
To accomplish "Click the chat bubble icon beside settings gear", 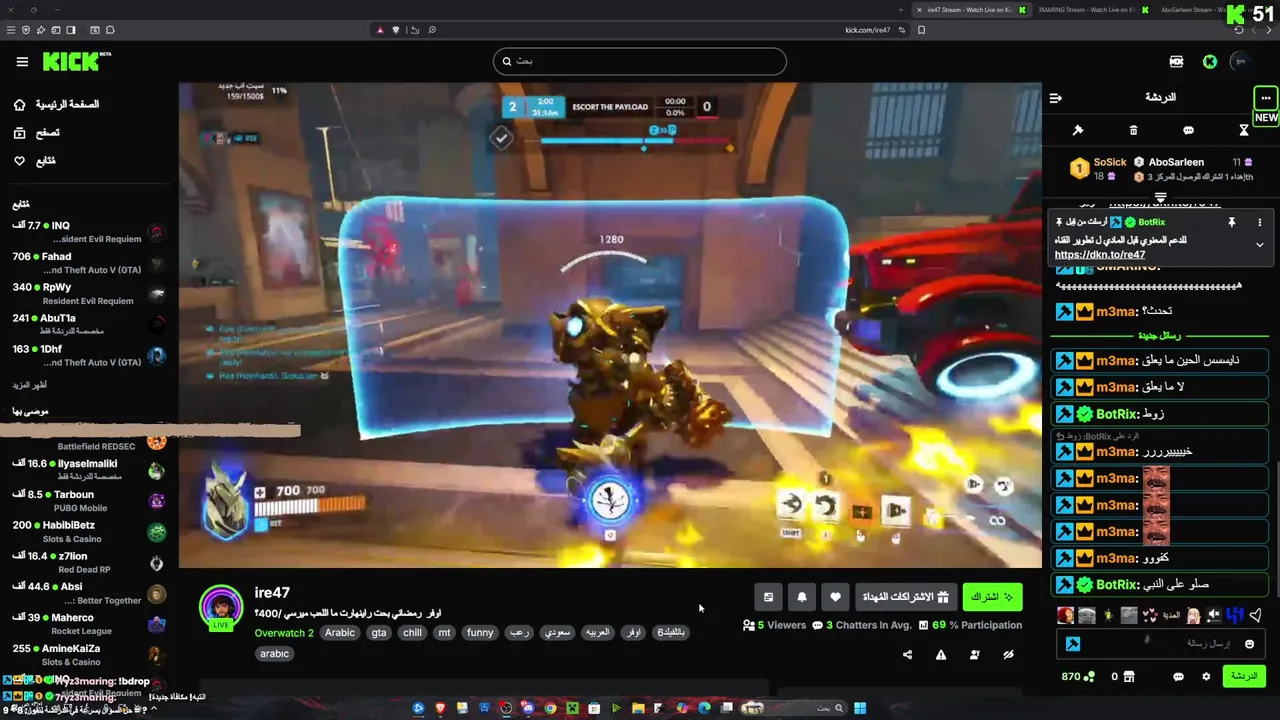I will [1178, 677].
